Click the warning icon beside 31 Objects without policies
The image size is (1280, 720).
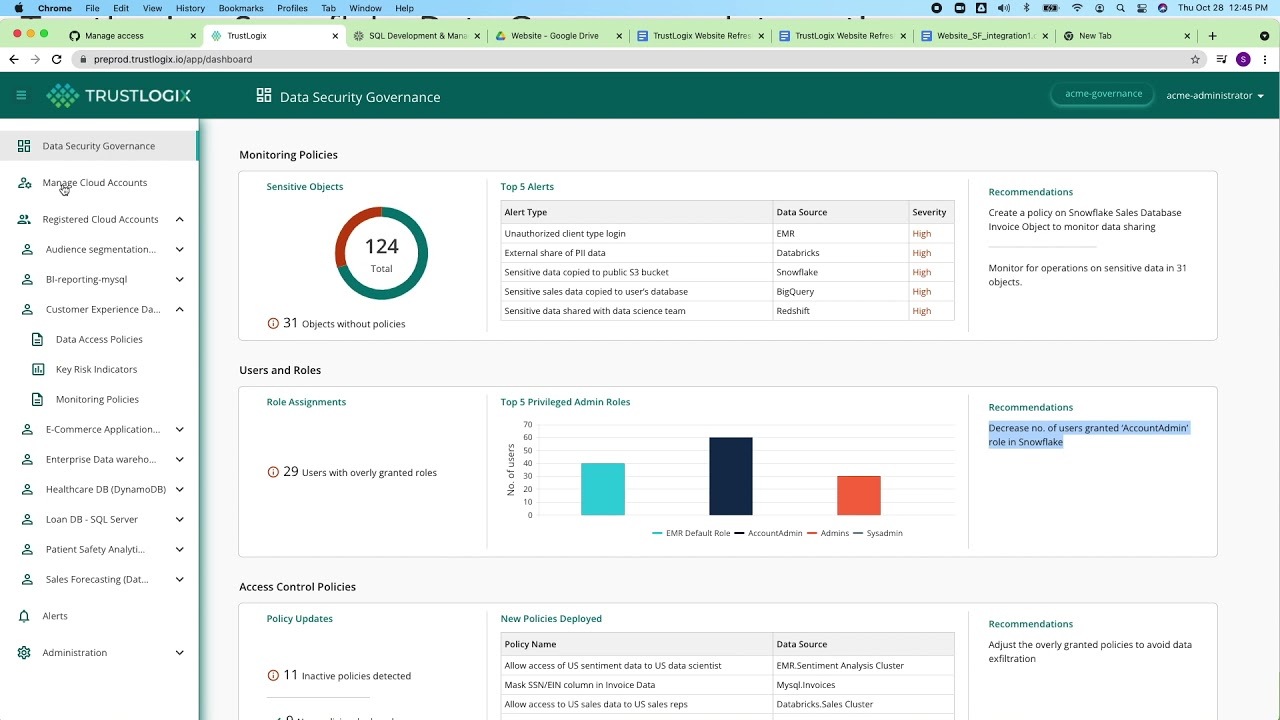tap(273, 323)
